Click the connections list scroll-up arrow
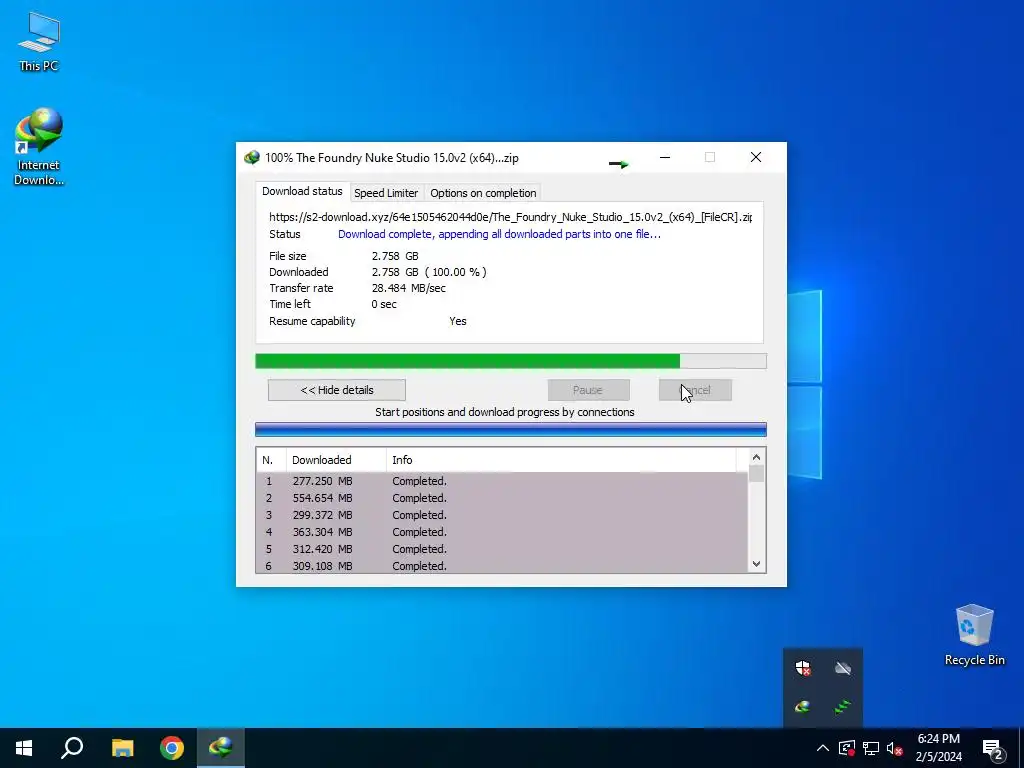 click(756, 457)
